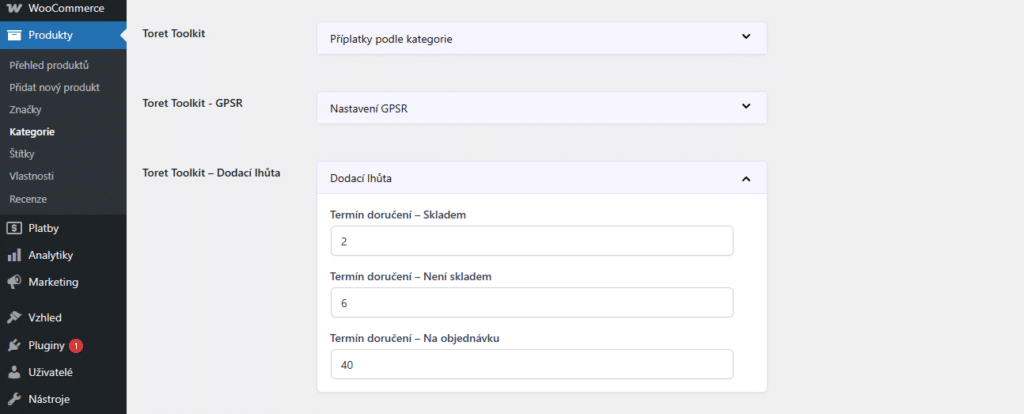Viewport: 1024px width, 414px height.
Task: Click the Toret Toolkit row label
Action: click(174, 33)
